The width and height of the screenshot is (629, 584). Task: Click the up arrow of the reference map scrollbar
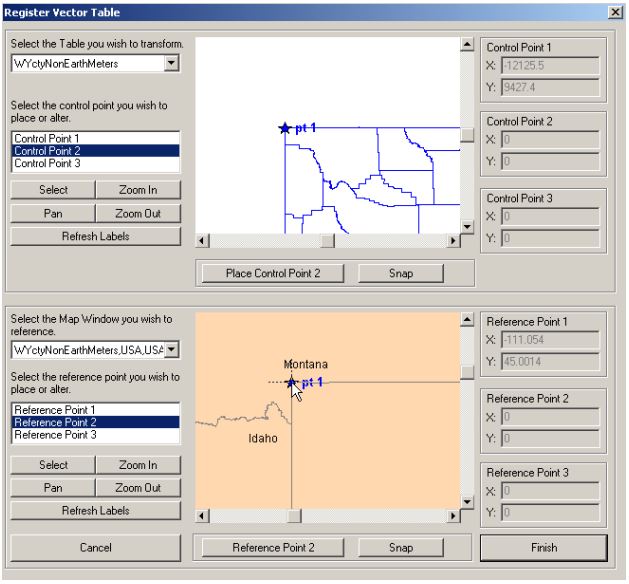pyautogui.click(x=467, y=319)
